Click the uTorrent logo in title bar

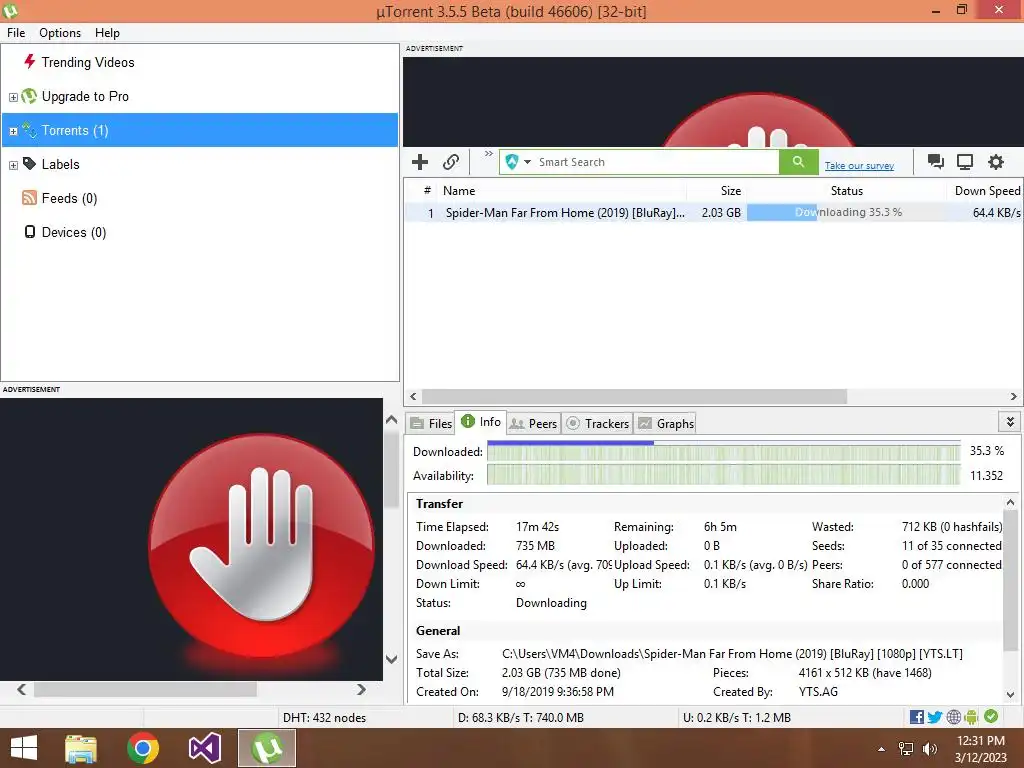click(10, 10)
